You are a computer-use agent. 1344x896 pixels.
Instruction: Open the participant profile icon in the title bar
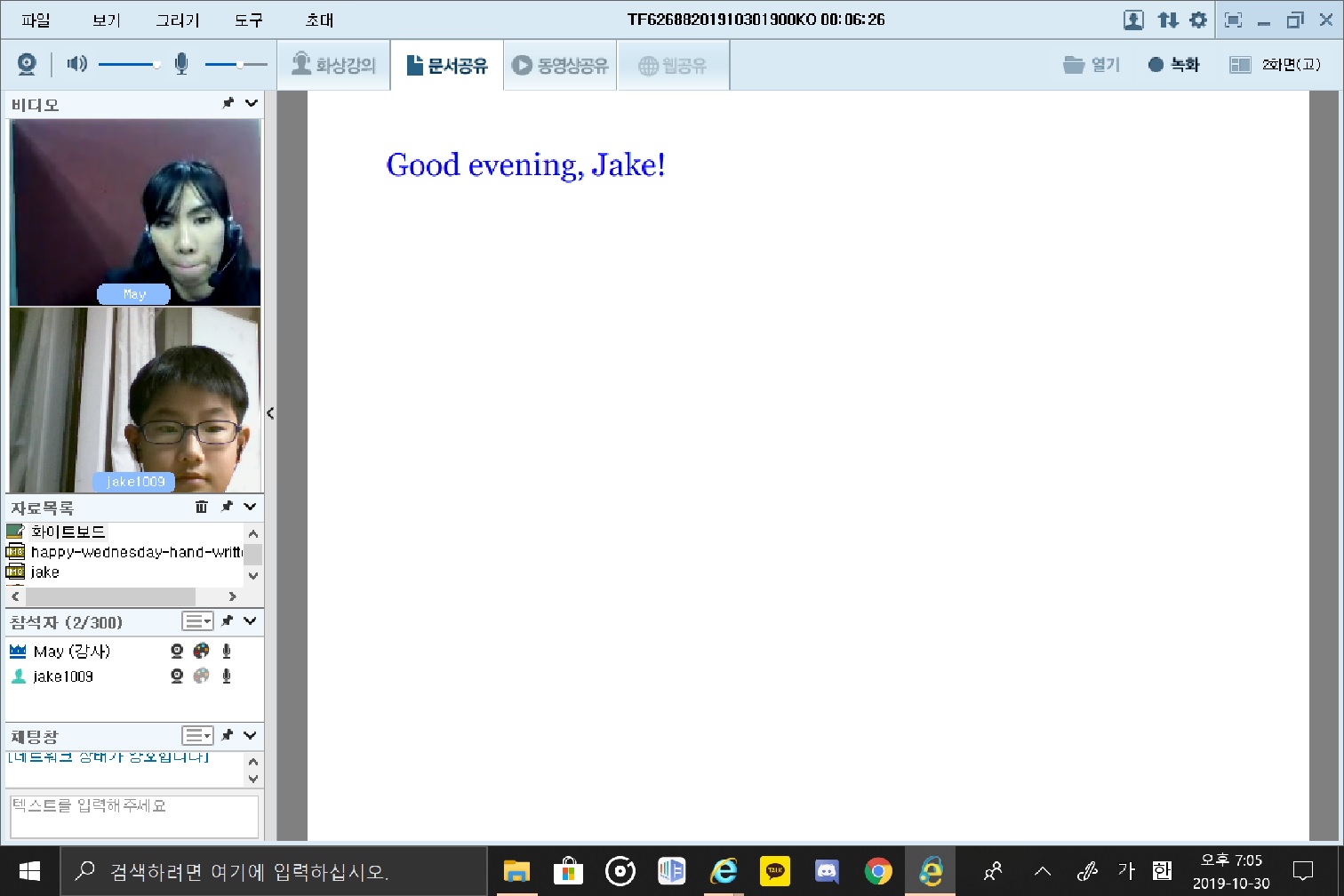(x=1133, y=20)
